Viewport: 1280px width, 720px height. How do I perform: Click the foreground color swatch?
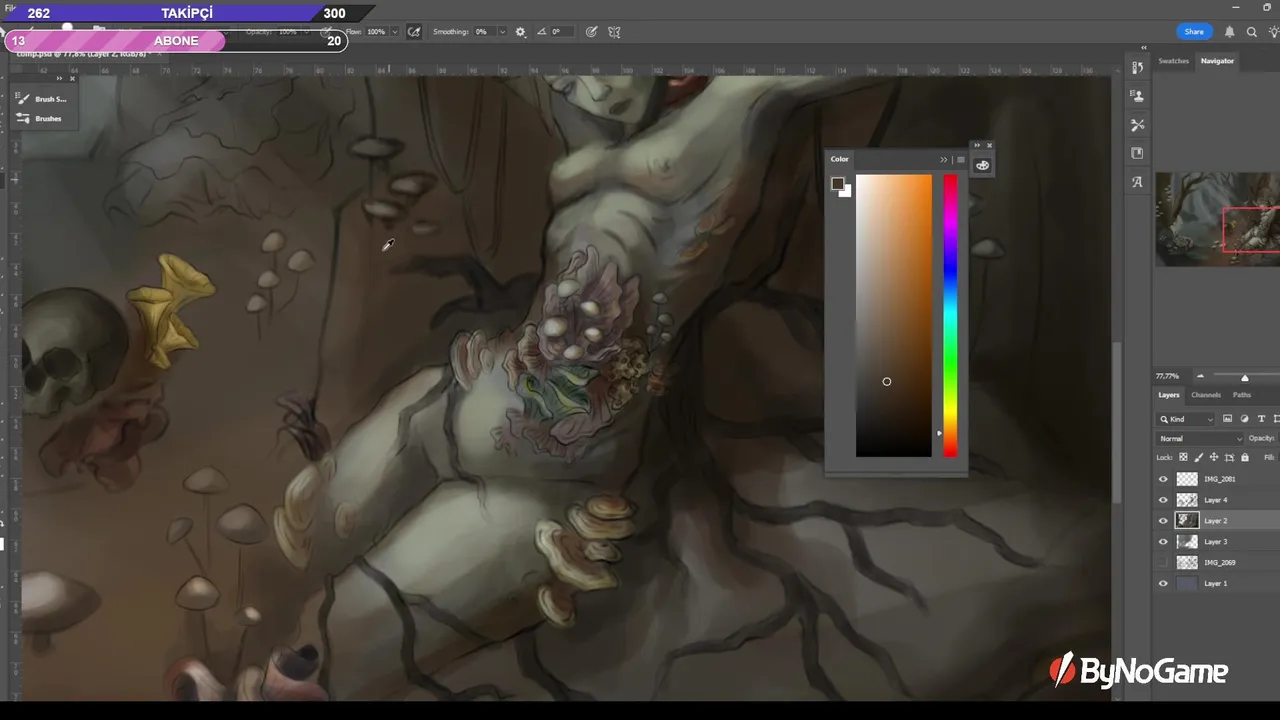coord(837,184)
